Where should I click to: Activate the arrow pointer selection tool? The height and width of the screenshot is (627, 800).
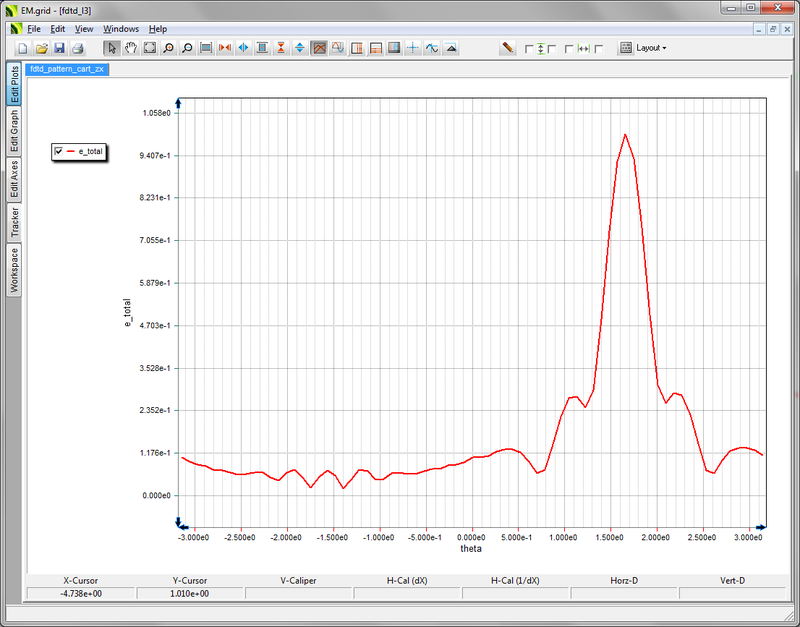coord(112,48)
